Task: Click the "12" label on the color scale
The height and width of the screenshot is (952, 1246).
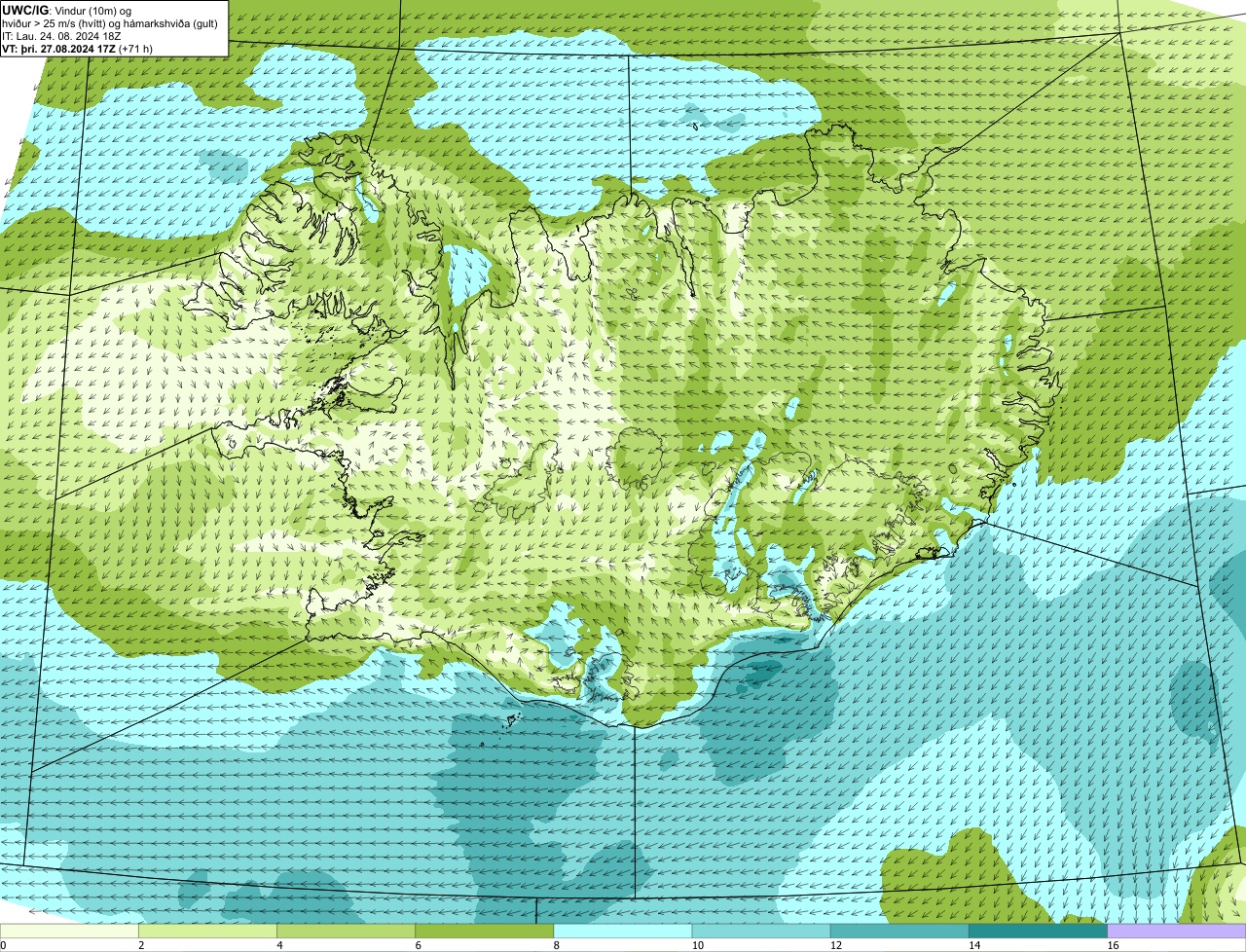Action: pos(835,945)
